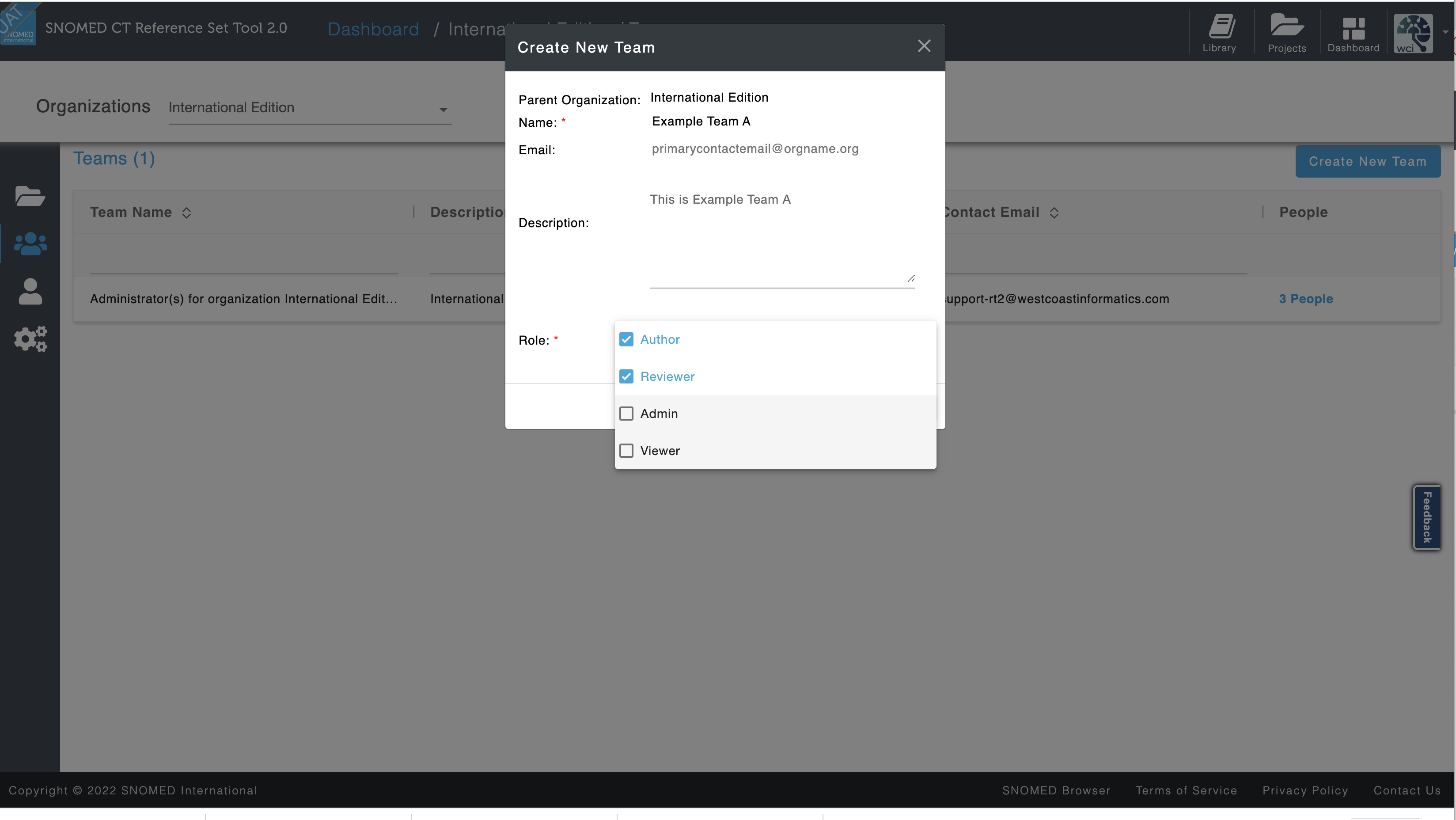Screen dimensions: 1456x820
Task: Open the Feedback side tab
Action: (x=1426, y=517)
